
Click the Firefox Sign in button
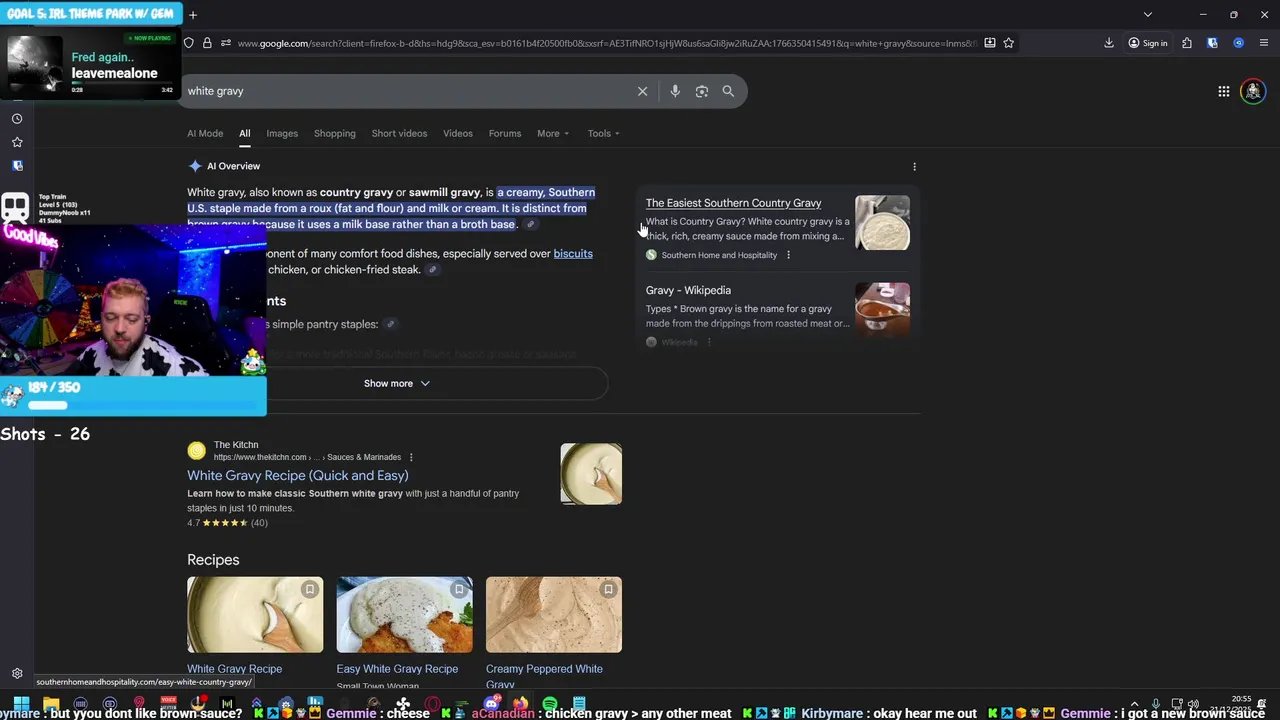pos(1148,43)
